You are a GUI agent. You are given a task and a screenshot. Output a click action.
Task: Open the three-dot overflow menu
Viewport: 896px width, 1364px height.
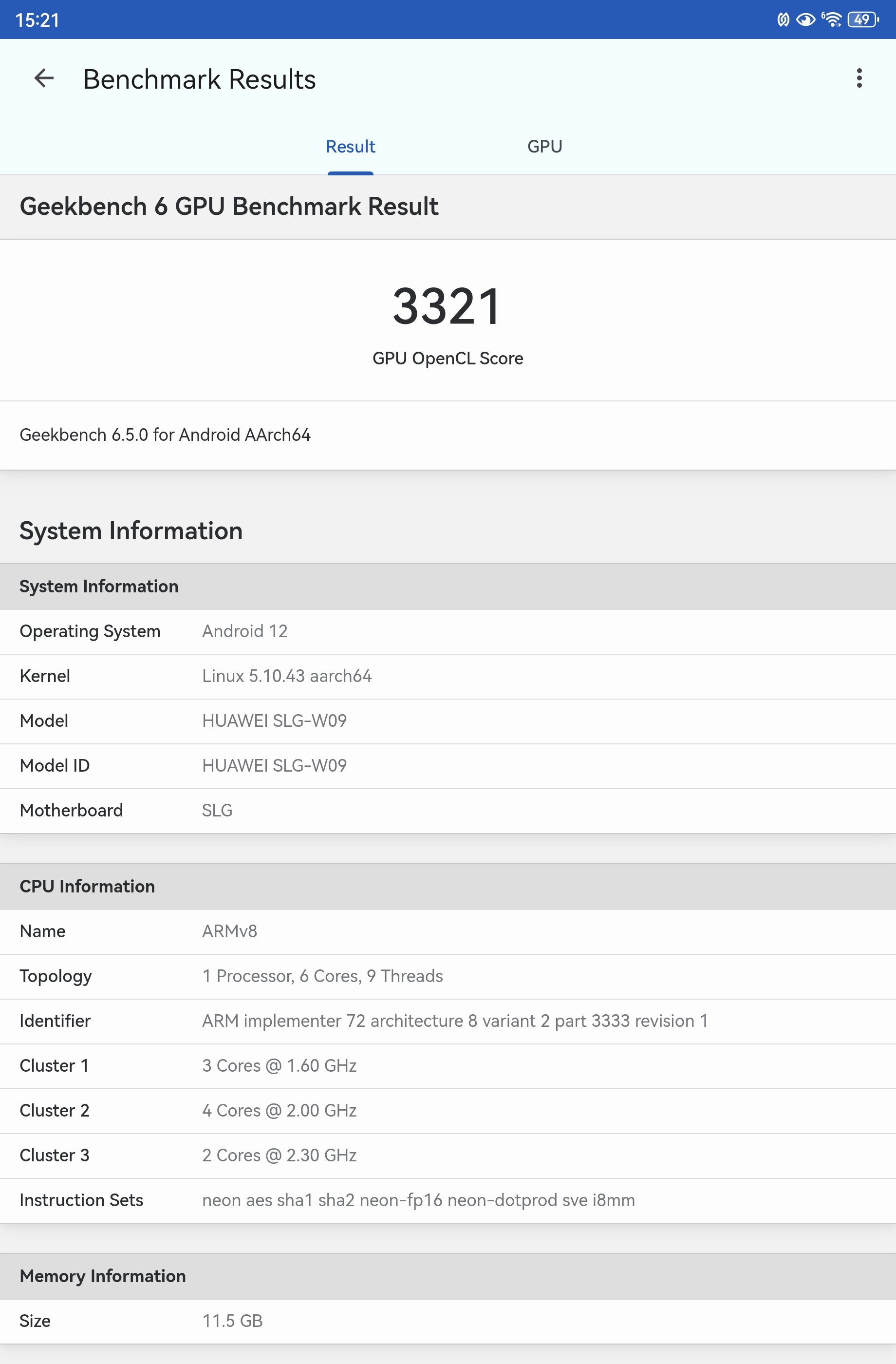tap(859, 78)
